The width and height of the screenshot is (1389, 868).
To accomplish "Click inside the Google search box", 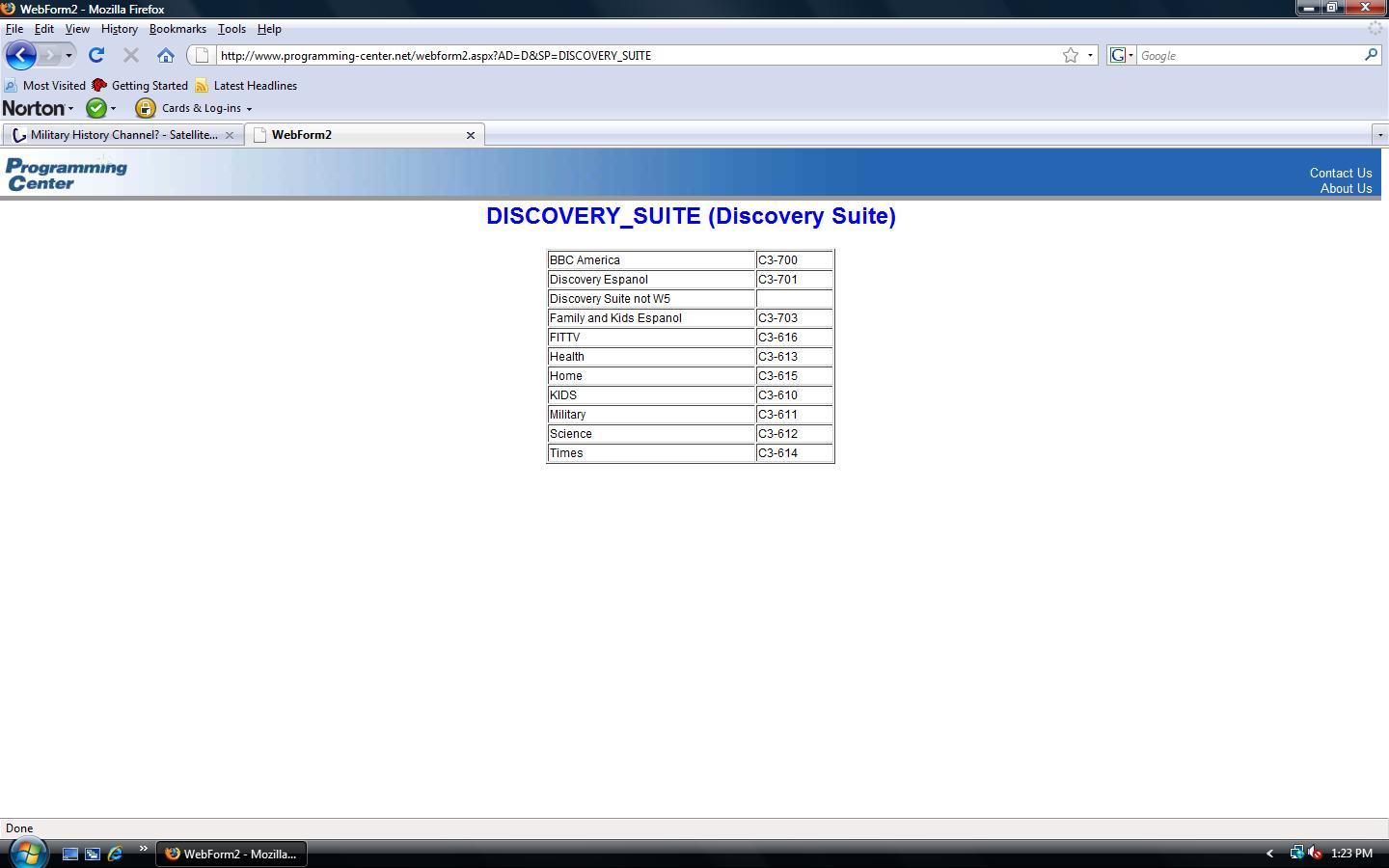I will pos(1249,55).
